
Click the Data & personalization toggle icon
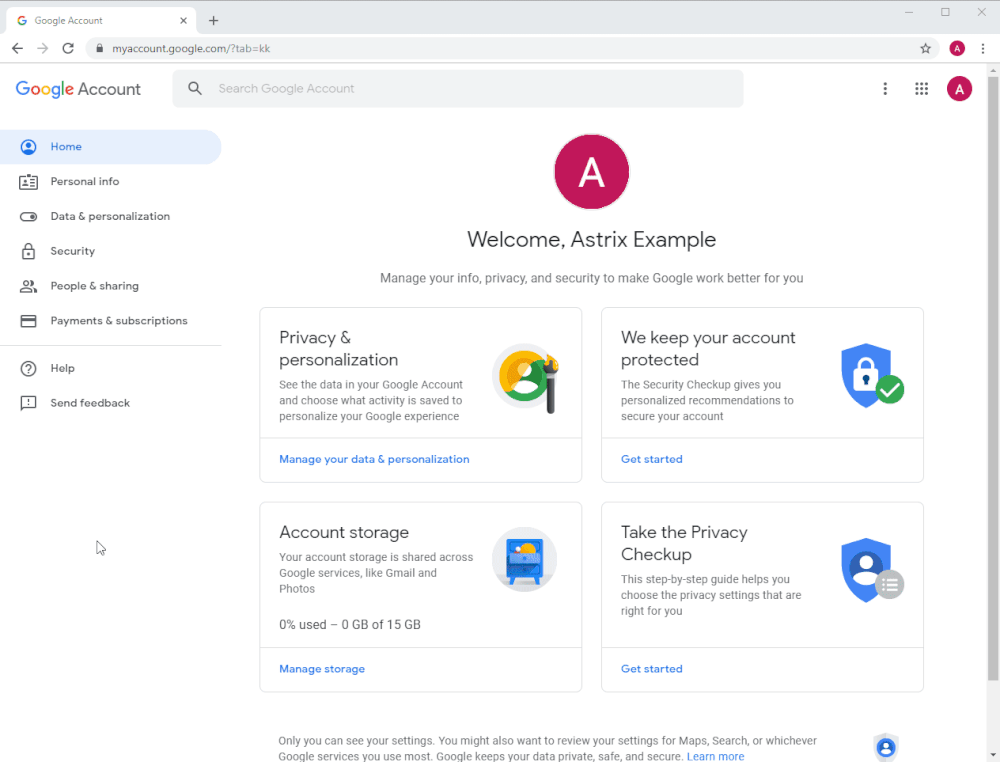pos(28,217)
